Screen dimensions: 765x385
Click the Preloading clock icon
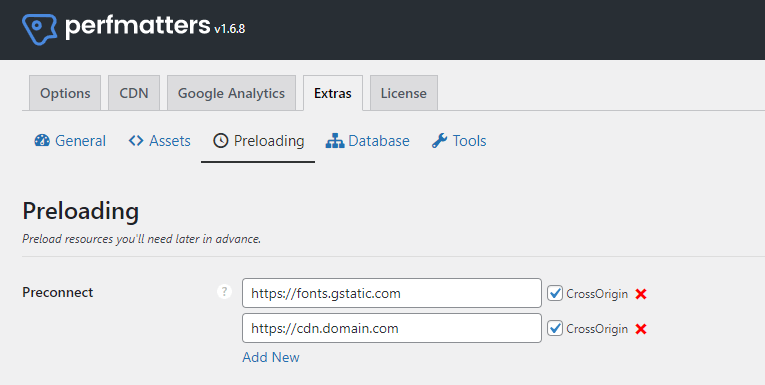pyautogui.click(x=221, y=141)
